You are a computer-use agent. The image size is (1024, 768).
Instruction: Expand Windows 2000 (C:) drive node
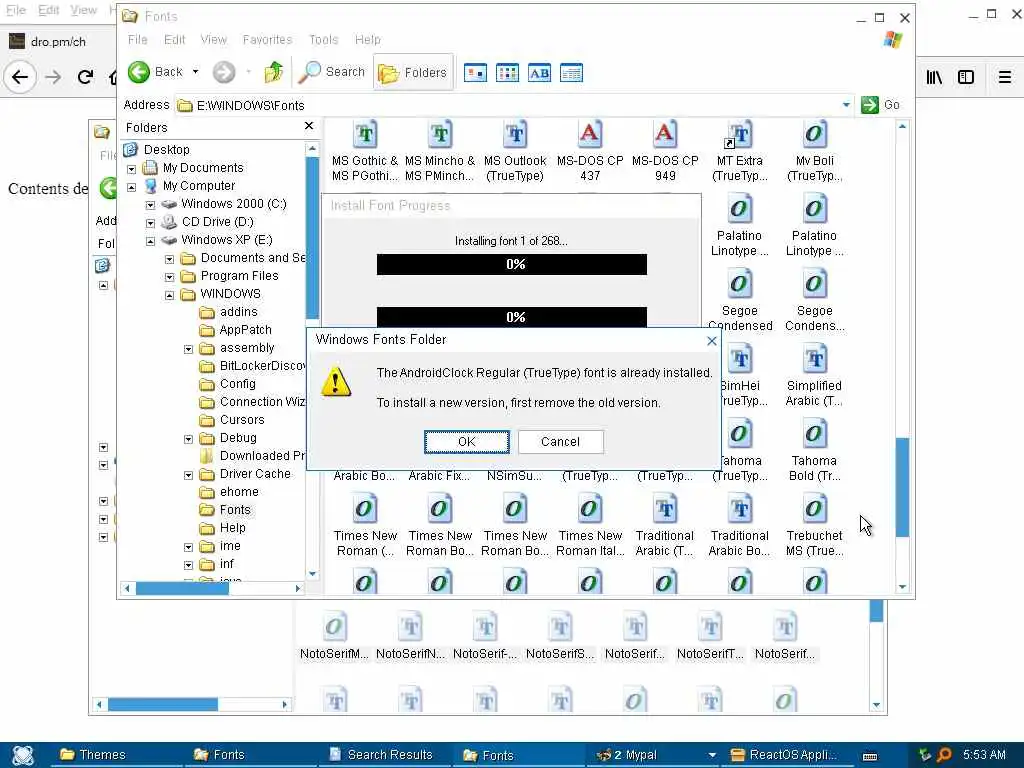pos(150,204)
